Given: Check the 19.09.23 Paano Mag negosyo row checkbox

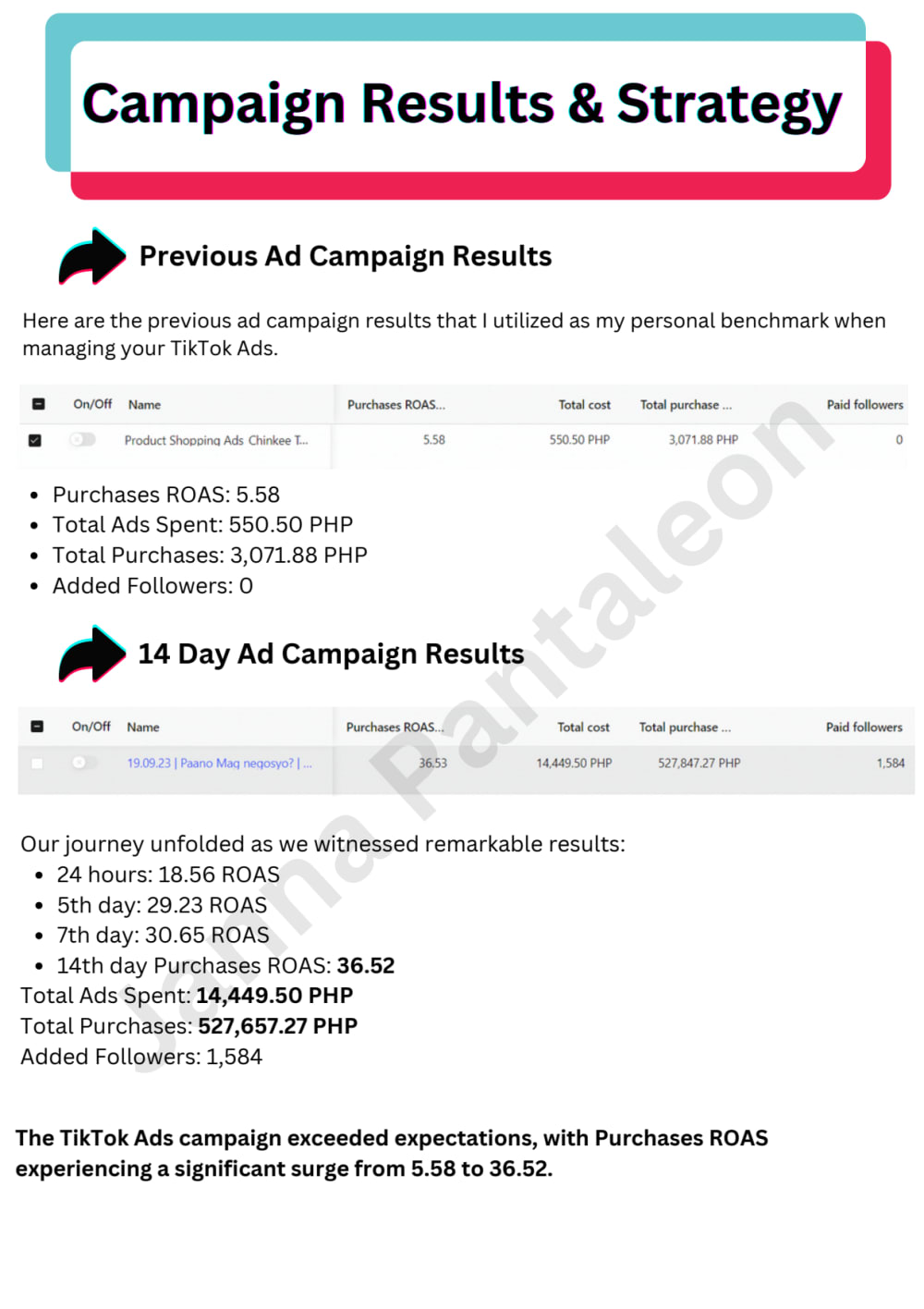Looking at the screenshot, I should (37, 764).
